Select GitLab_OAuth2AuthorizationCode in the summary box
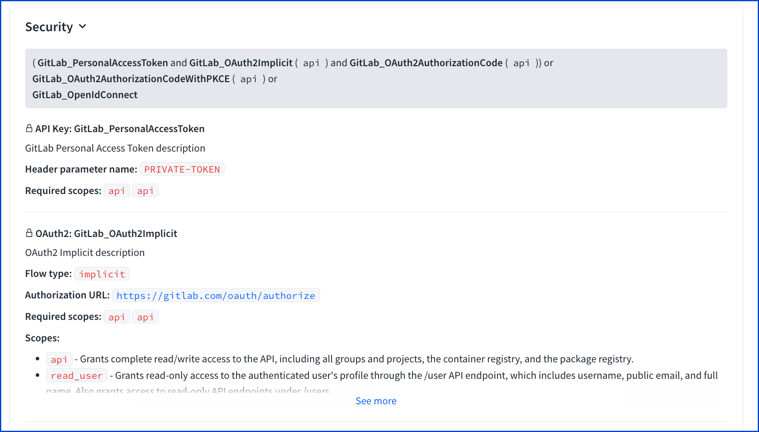 click(426, 63)
